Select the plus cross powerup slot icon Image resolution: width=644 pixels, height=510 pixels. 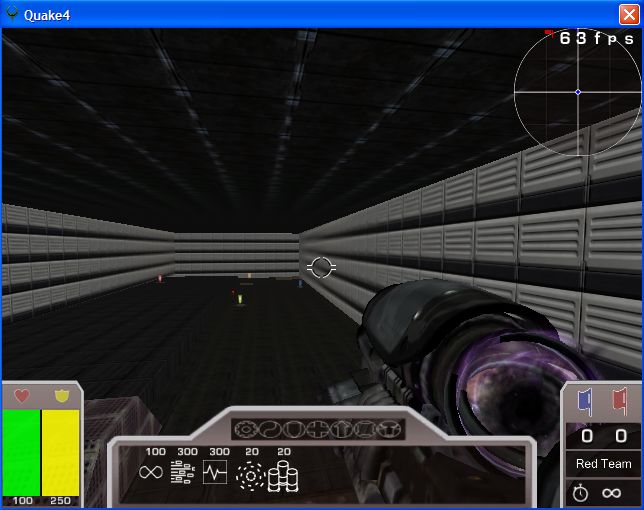pos(318,430)
